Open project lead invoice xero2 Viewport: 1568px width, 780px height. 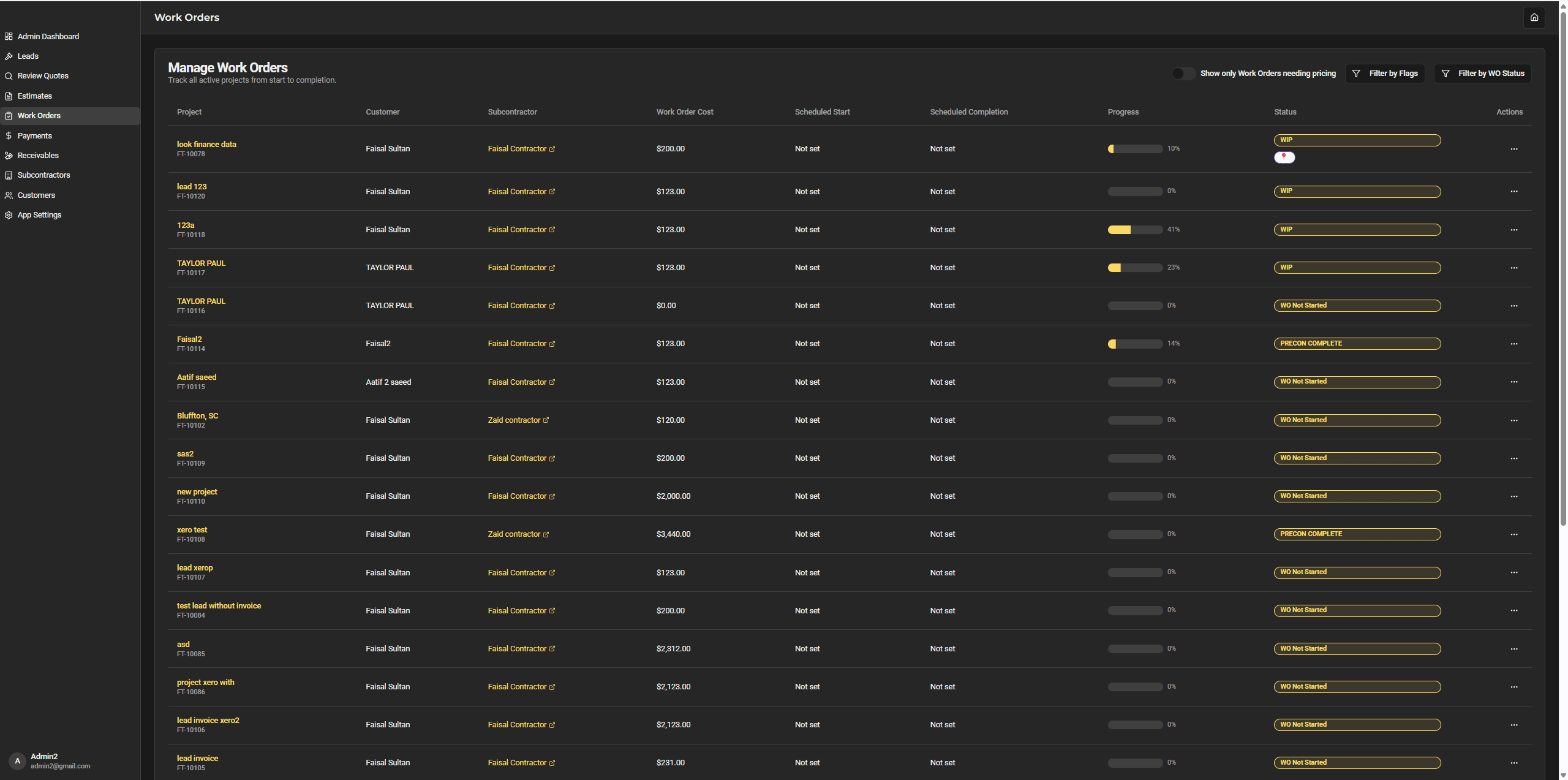pyautogui.click(x=208, y=721)
